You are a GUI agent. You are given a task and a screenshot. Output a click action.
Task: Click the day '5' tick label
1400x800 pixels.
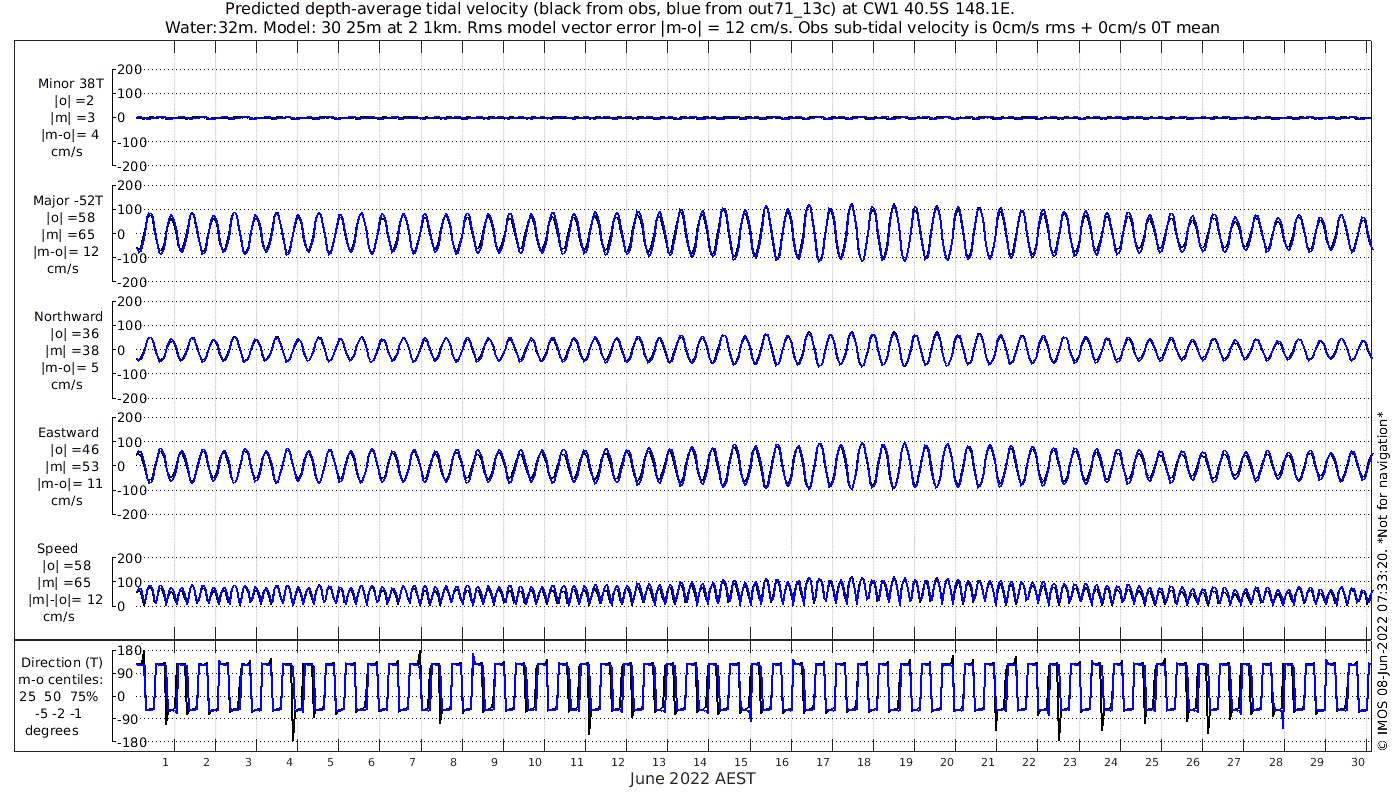[x=330, y=762]
